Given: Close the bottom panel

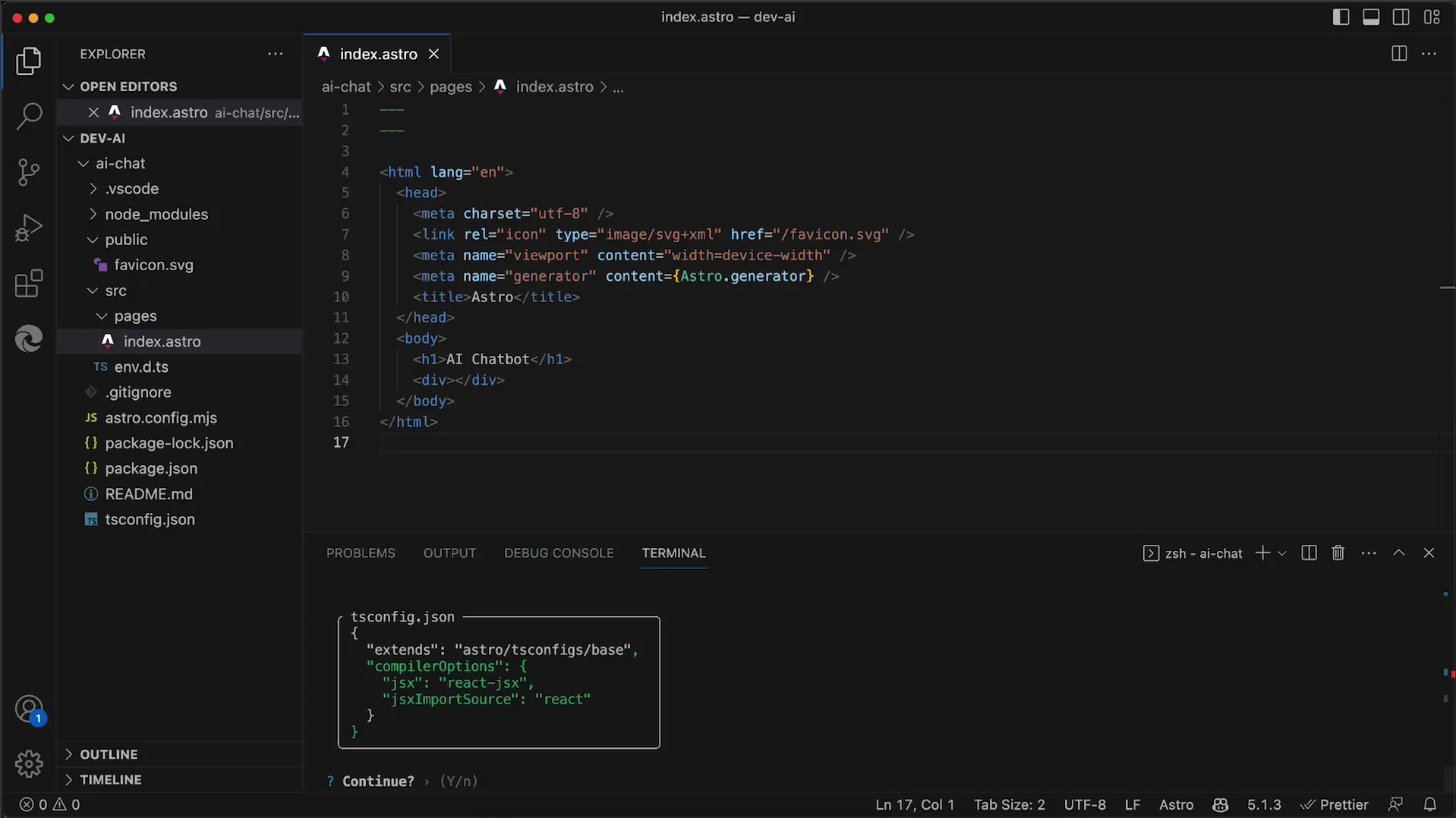Looking at the screenshot, I should [x=1429, y=553].
